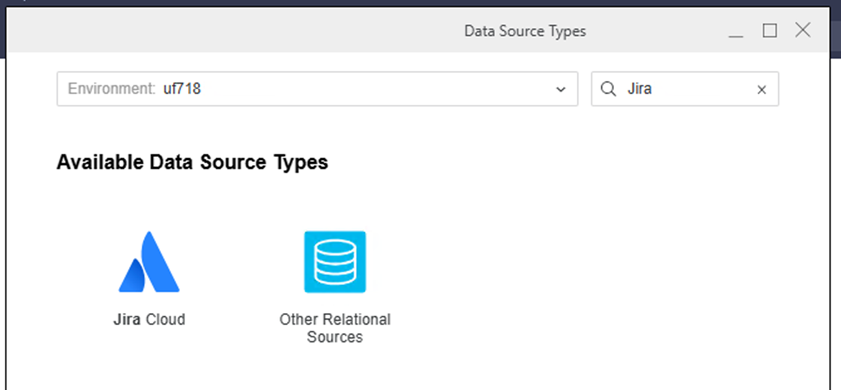Click the Environment: field label

click(x=112, y=89)
